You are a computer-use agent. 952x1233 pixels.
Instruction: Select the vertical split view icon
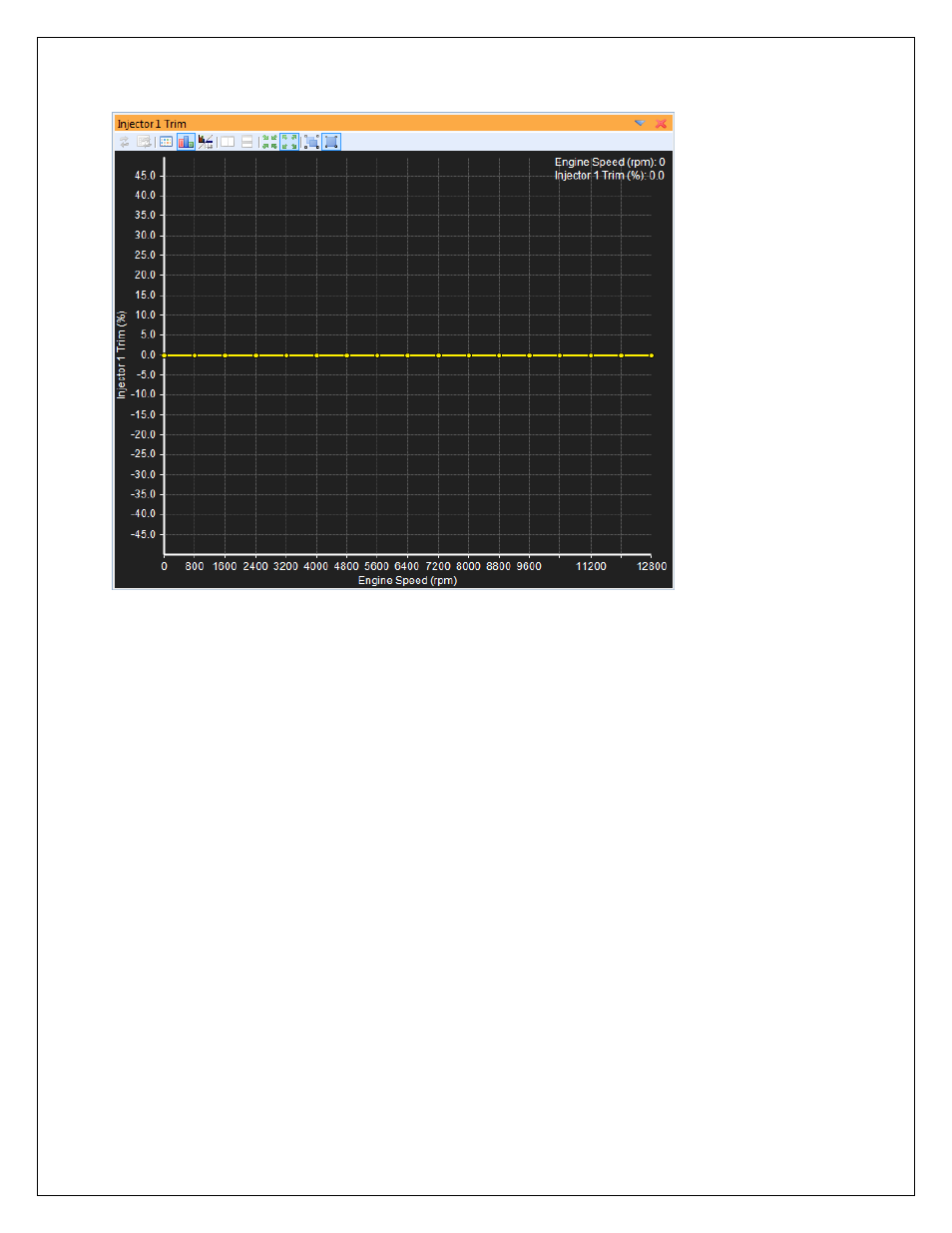point(228,142)
